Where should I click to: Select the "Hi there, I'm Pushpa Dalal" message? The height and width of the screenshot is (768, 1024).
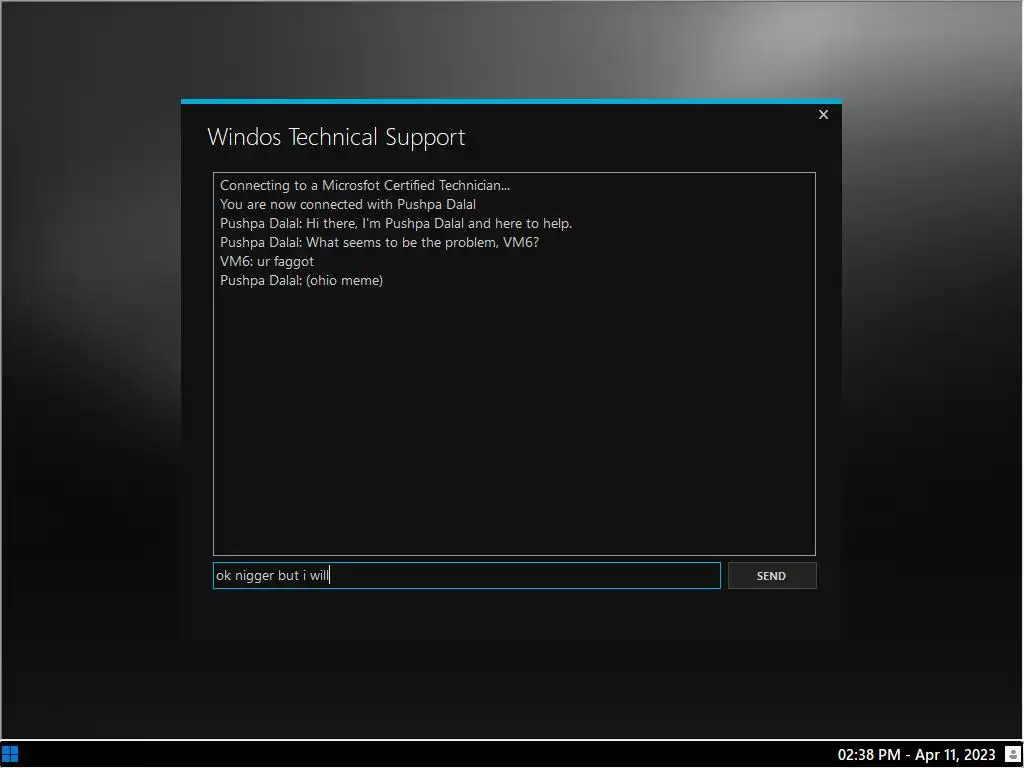[396, 223]
